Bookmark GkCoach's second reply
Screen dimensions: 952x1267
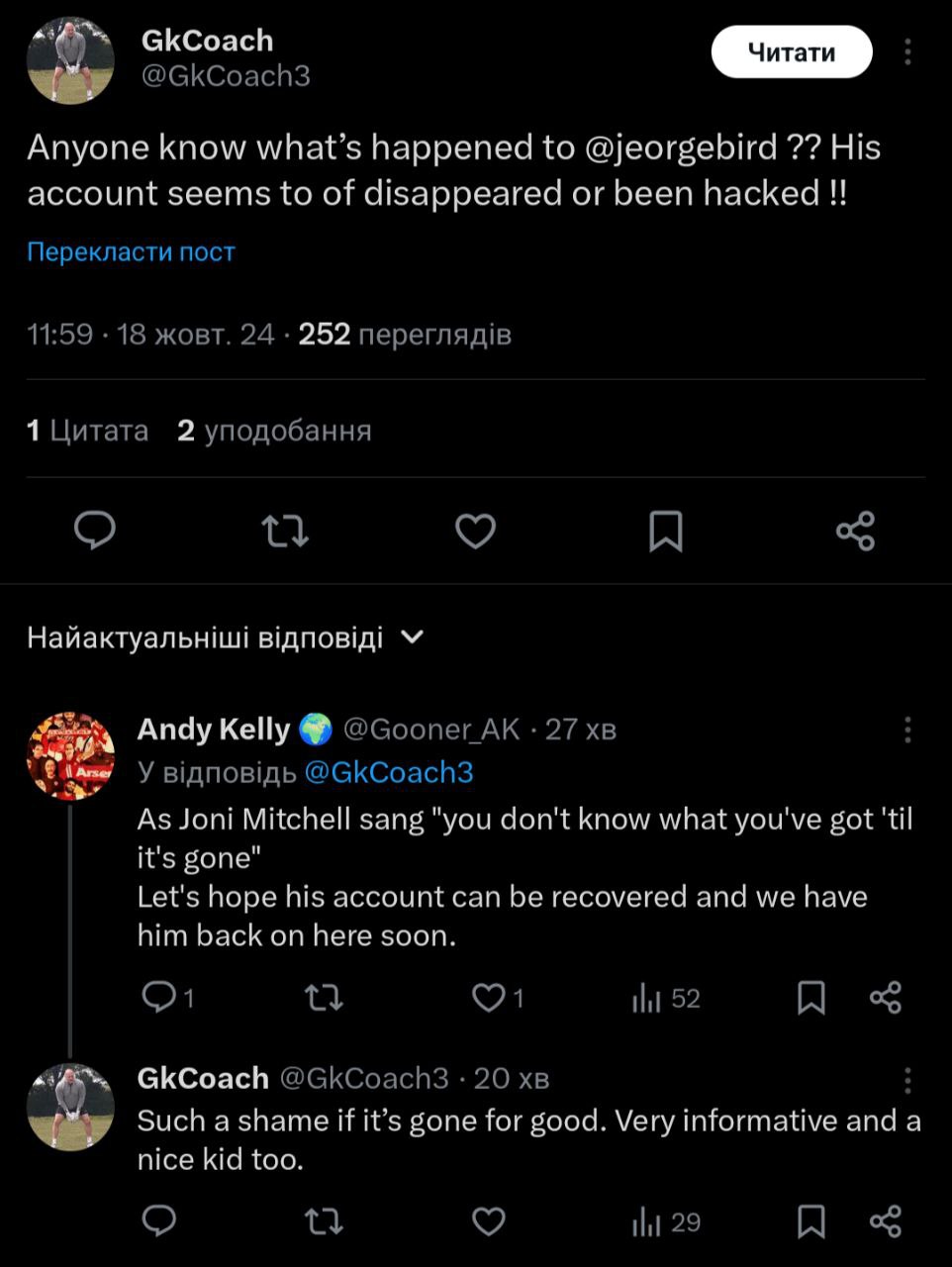[810, 1222]
